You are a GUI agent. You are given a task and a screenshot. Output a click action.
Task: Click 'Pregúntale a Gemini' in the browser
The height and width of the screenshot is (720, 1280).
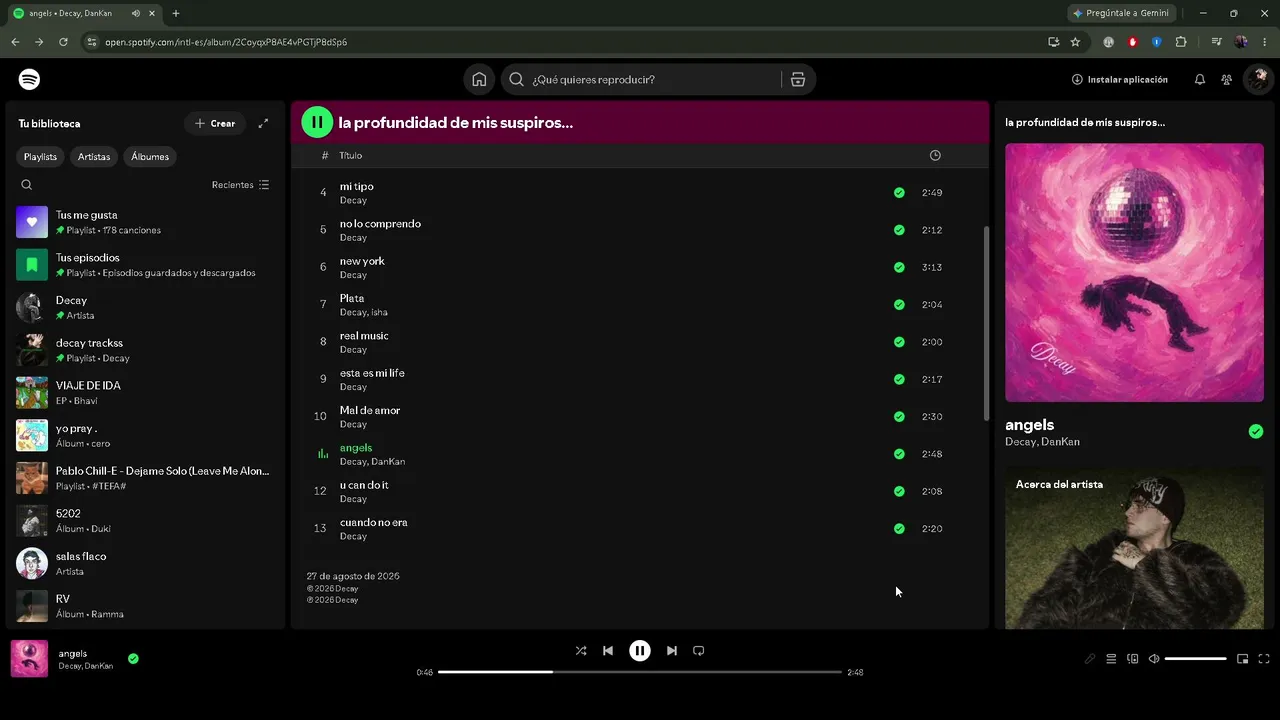[x=1120, y=13]
